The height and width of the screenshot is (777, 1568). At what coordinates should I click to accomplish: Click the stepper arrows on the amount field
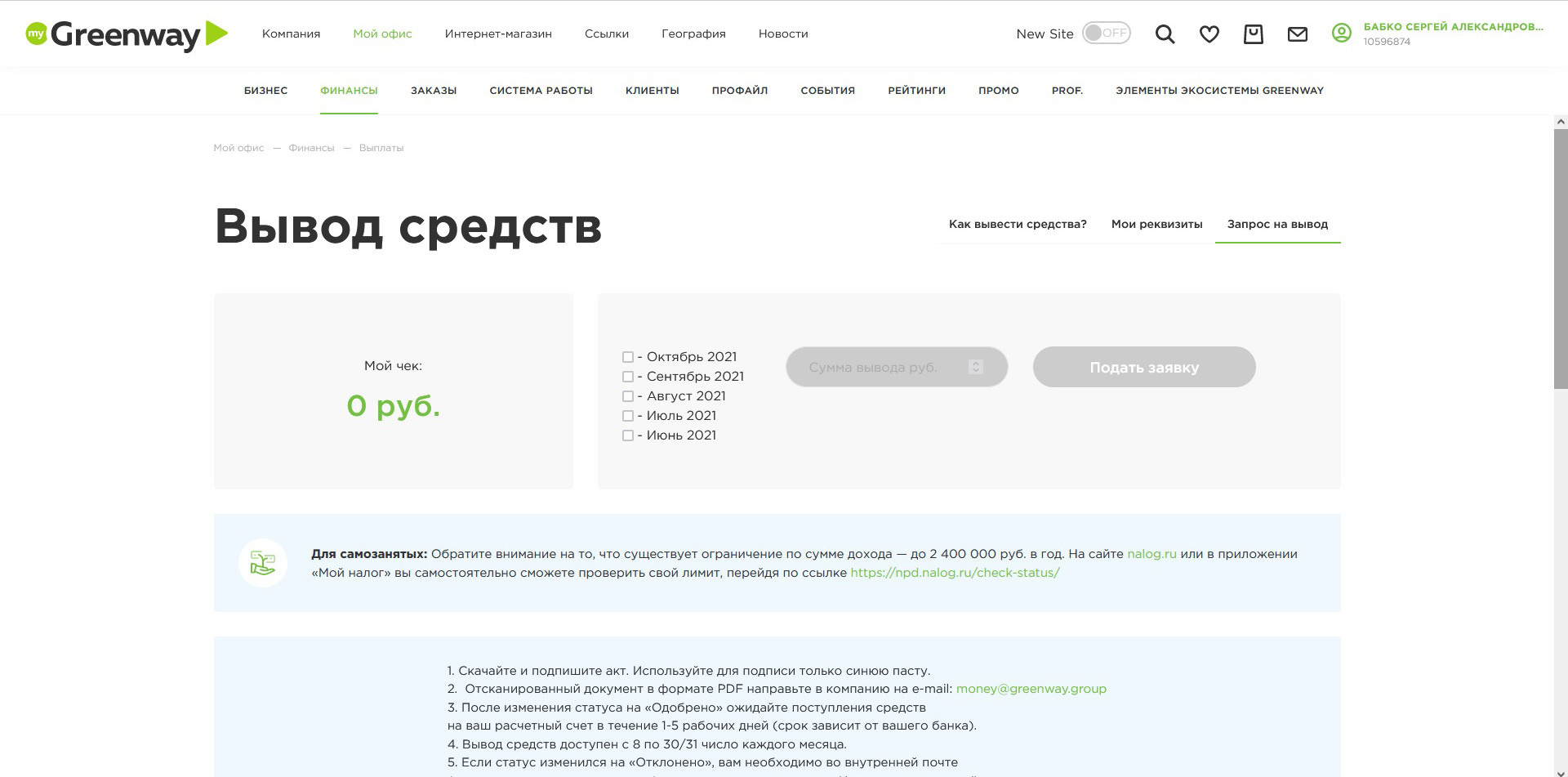point(975,367)
